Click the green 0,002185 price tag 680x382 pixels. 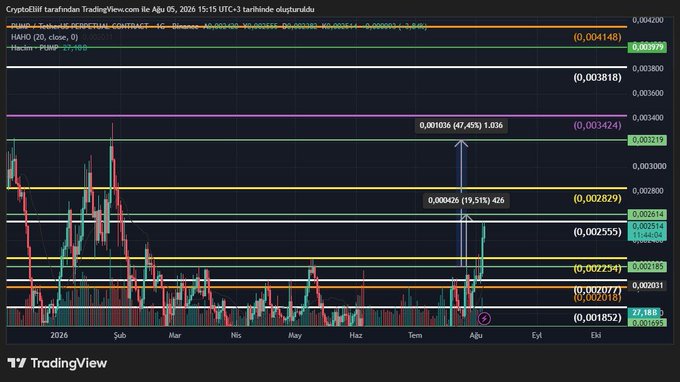tap(647, 266)
